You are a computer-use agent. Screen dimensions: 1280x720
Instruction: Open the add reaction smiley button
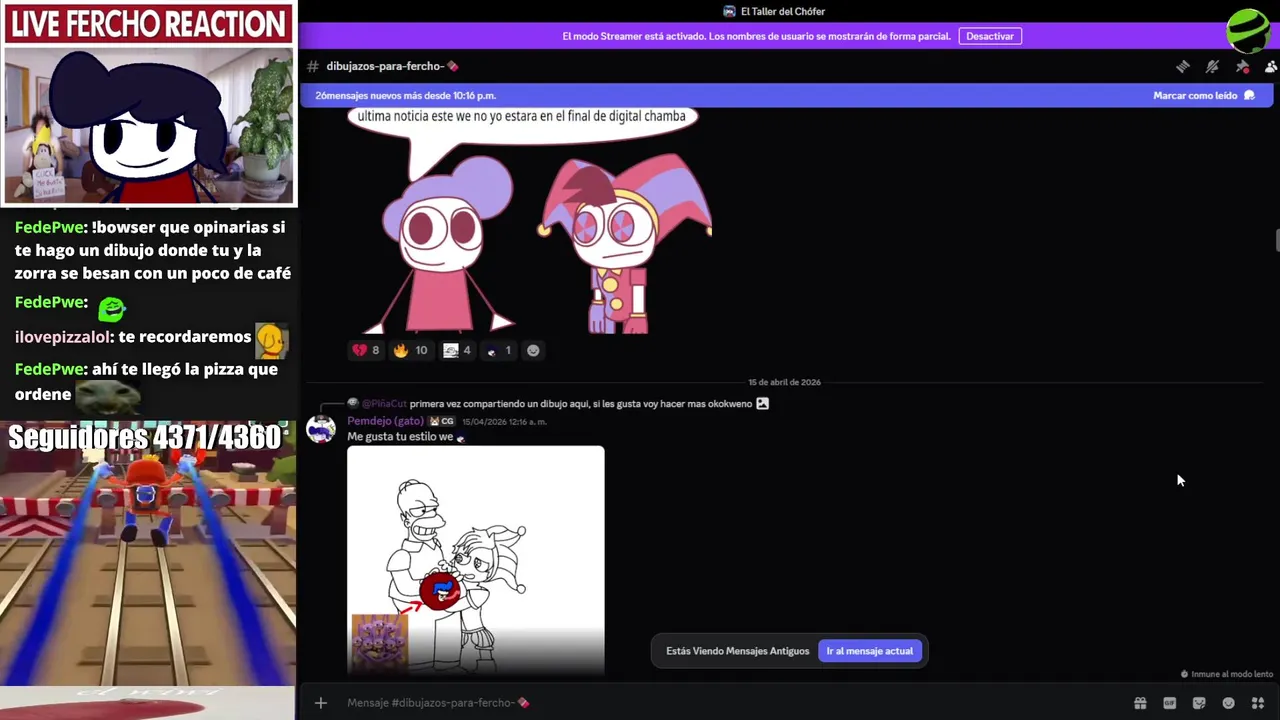pos(533,350)
